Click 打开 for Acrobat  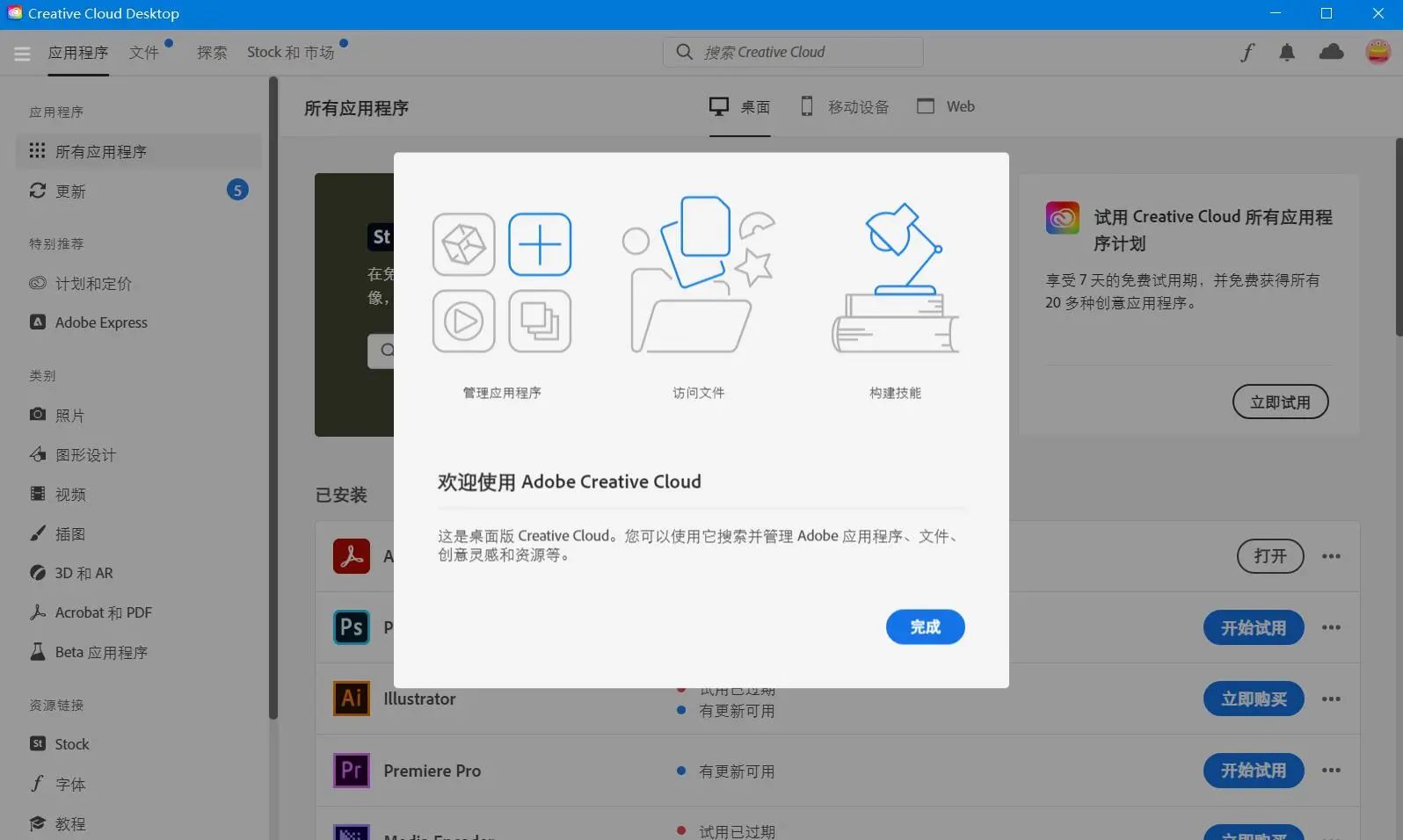click(x=1270, y=556)
